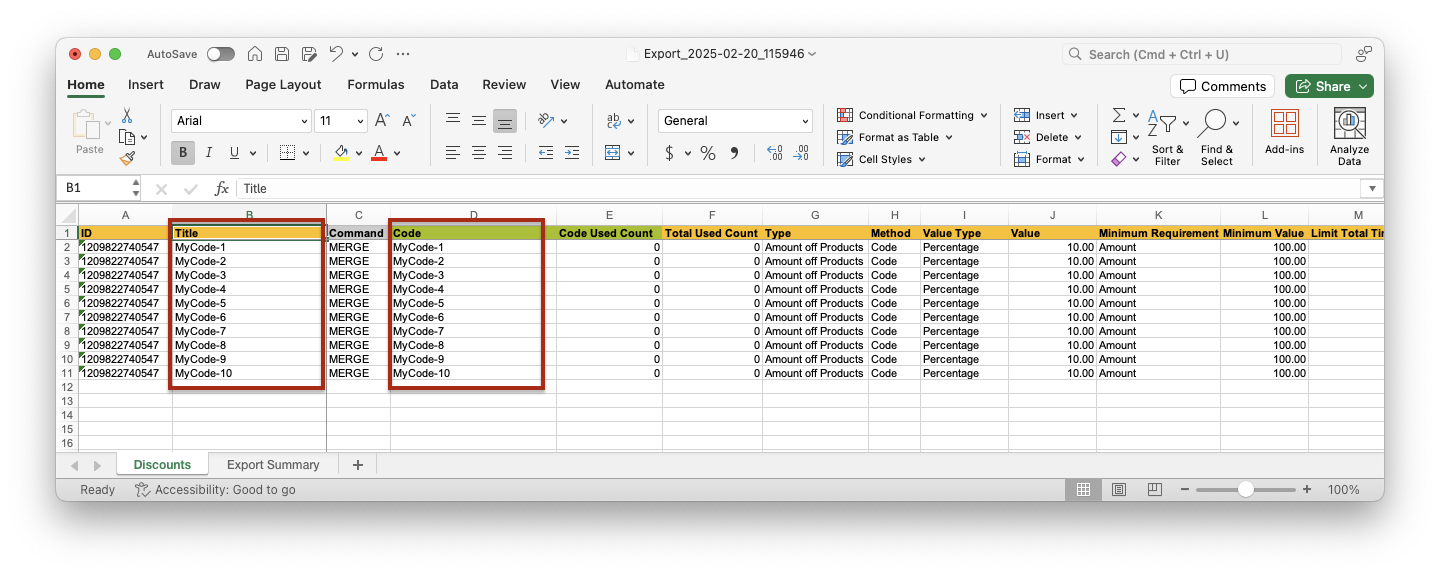Click the Format Painter brush icon

pos(127,158)
